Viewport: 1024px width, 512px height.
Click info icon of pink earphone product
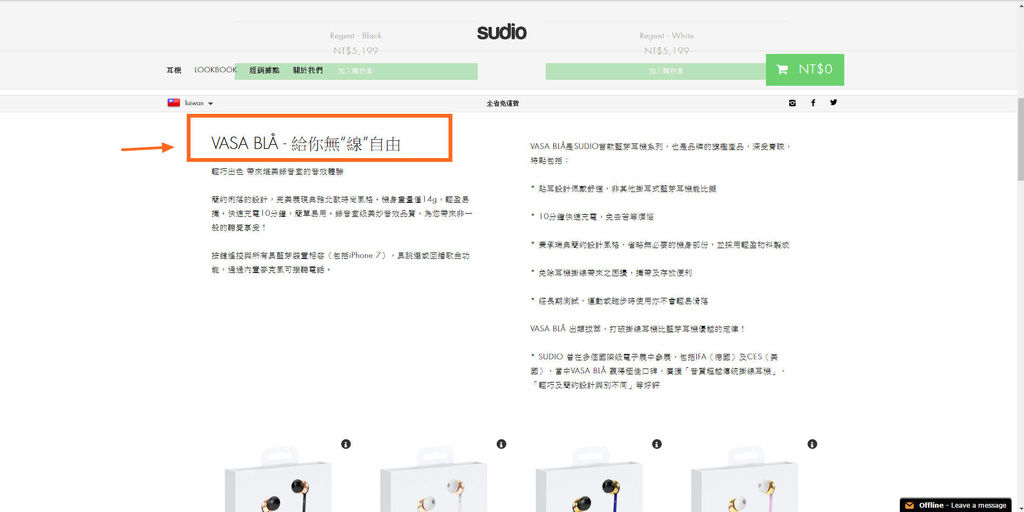(812, 444)
